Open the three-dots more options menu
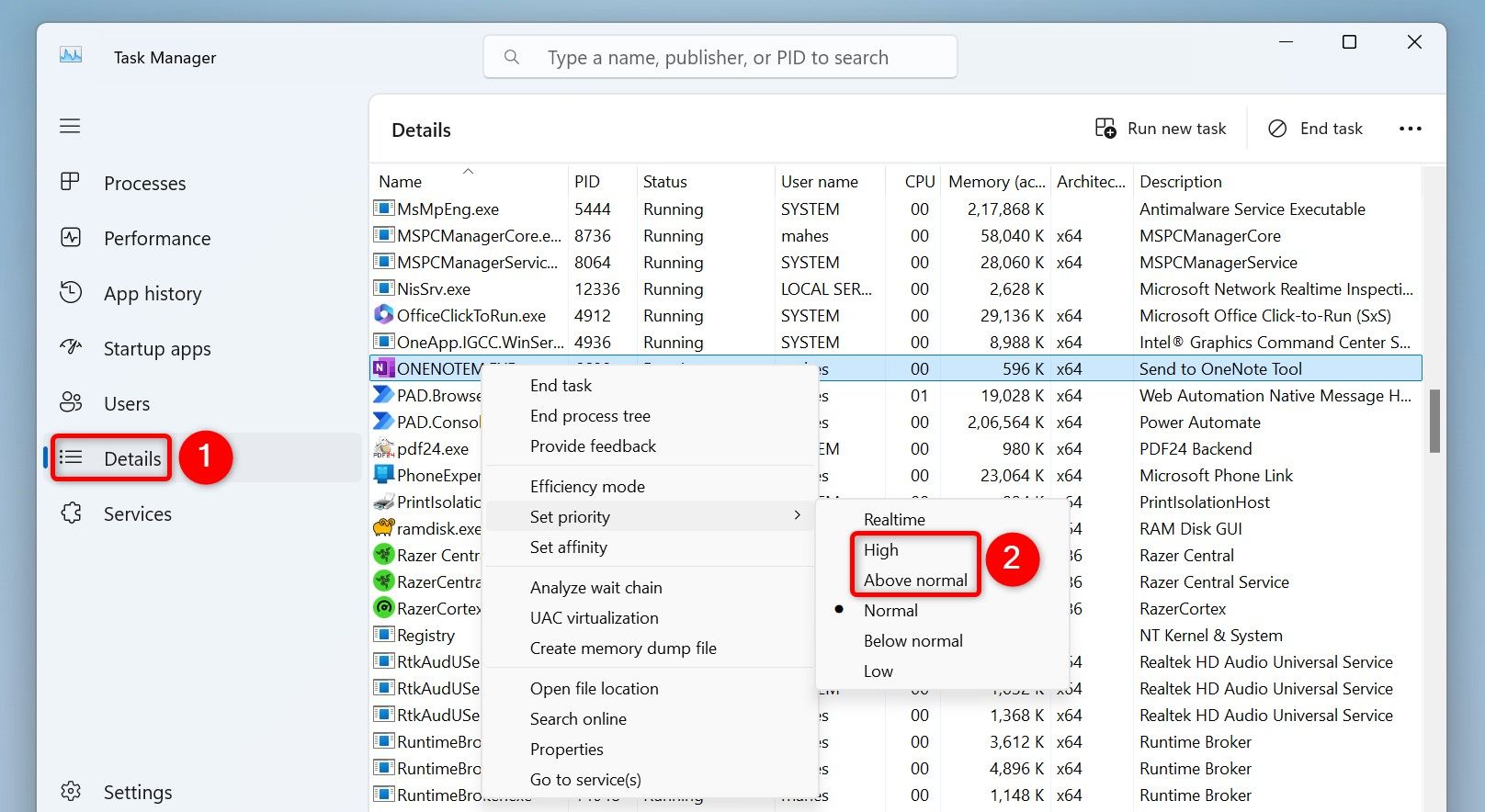Screen dimensions: 1485x812 [1410, 130]
